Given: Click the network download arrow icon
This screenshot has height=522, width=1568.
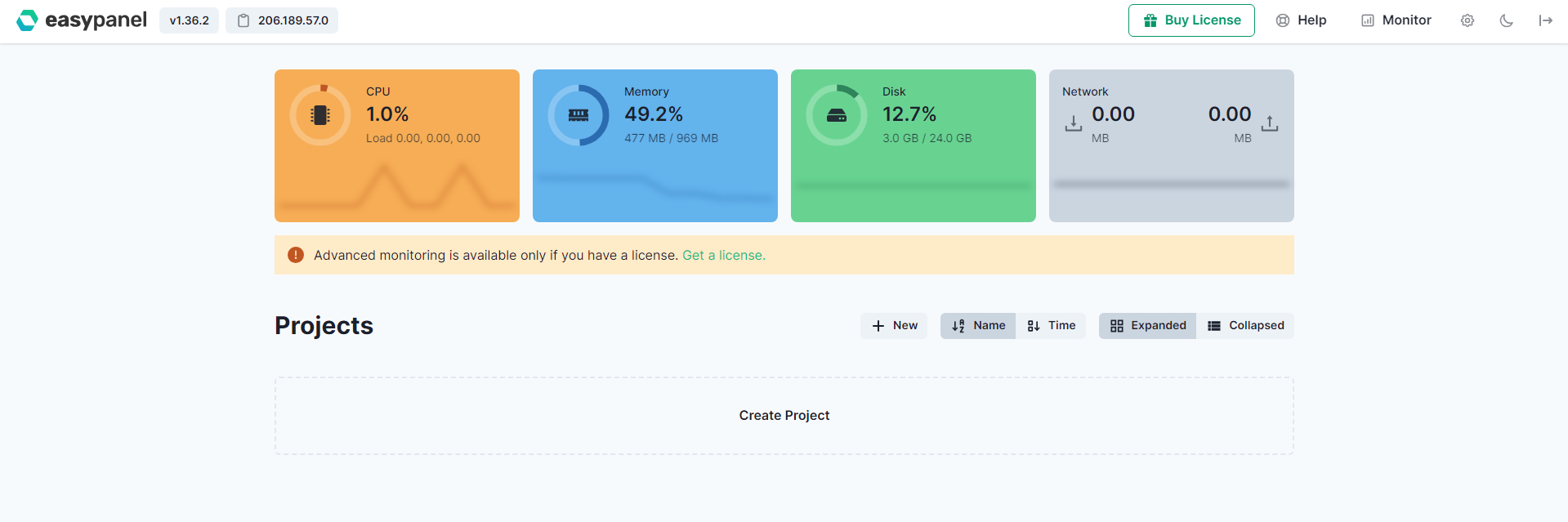Looking at the screenshot, I should coord(1074,123).
